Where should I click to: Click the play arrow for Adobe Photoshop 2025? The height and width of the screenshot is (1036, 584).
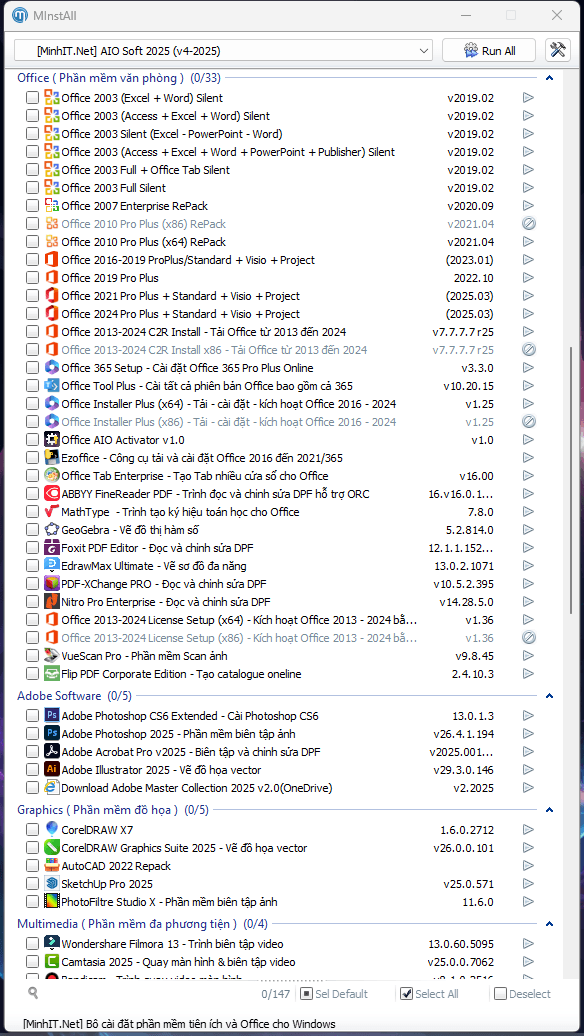528,733
